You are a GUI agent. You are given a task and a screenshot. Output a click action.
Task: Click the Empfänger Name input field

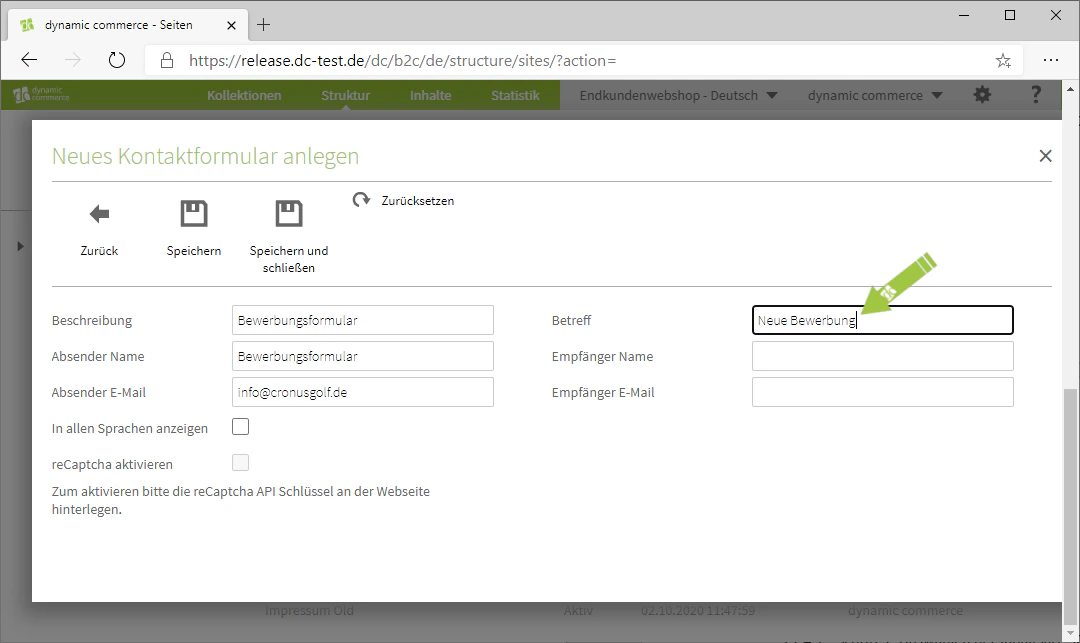(x=882, y=356)
